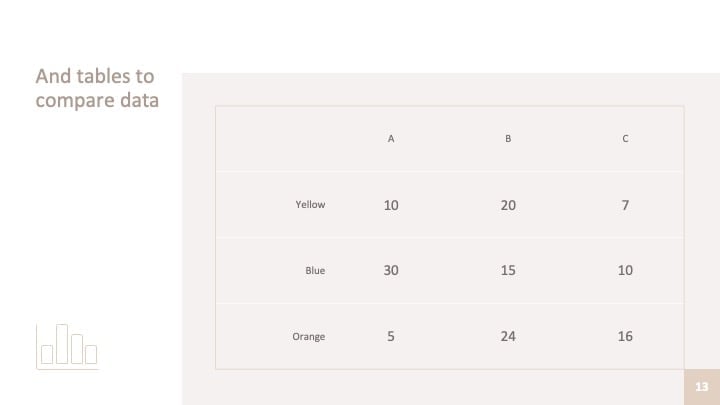Select column header B
This screenshot has width=720, height=405.
[508, 139]
